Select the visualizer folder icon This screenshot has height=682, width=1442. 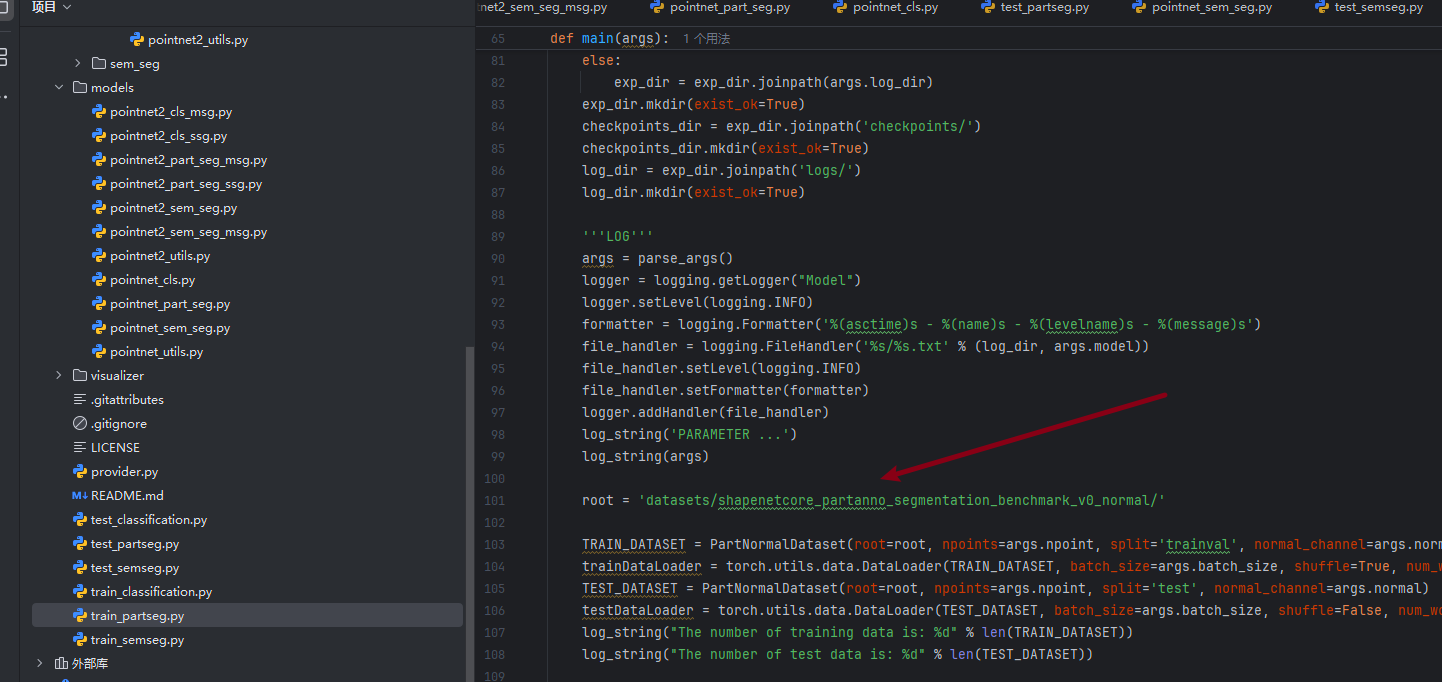80,375
